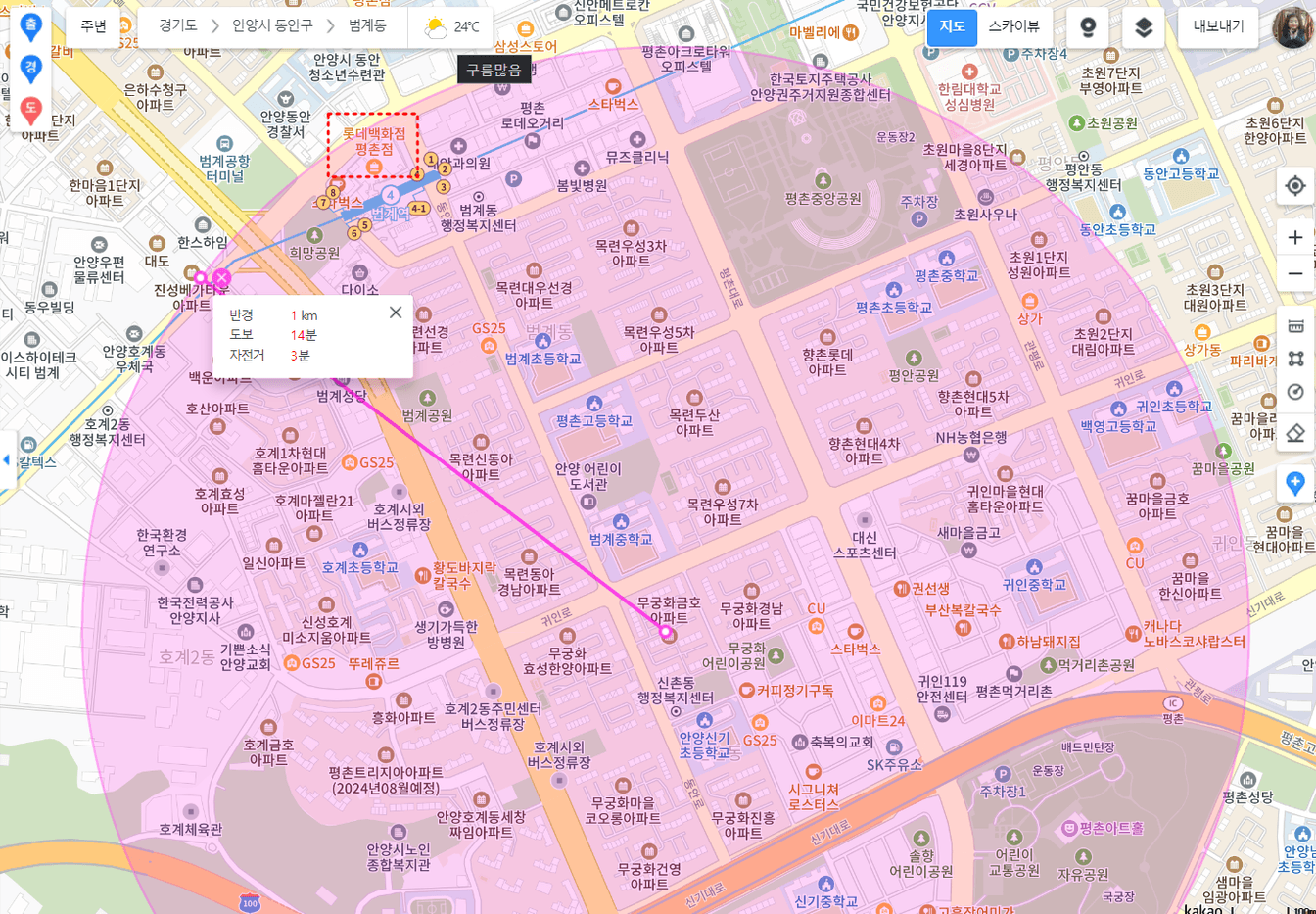Click the 귀인119안전센터 label
This screenshot has height=914, width=1316.
pyautogui.click(x=942, y=689)
